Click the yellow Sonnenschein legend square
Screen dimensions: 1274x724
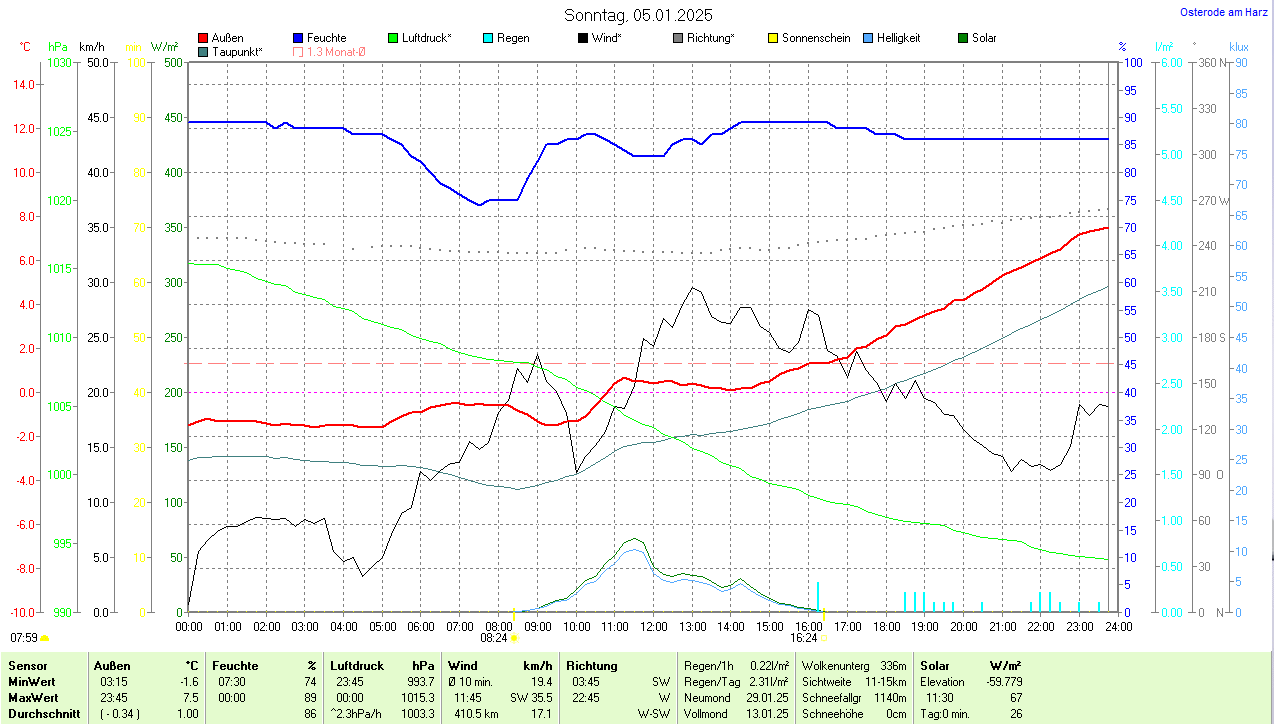773,38
